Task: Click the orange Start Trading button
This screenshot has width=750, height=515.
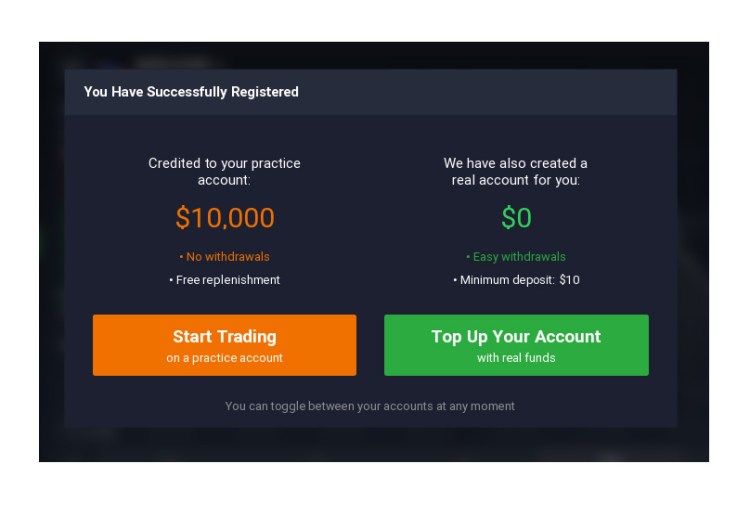Action: [224, 338]
